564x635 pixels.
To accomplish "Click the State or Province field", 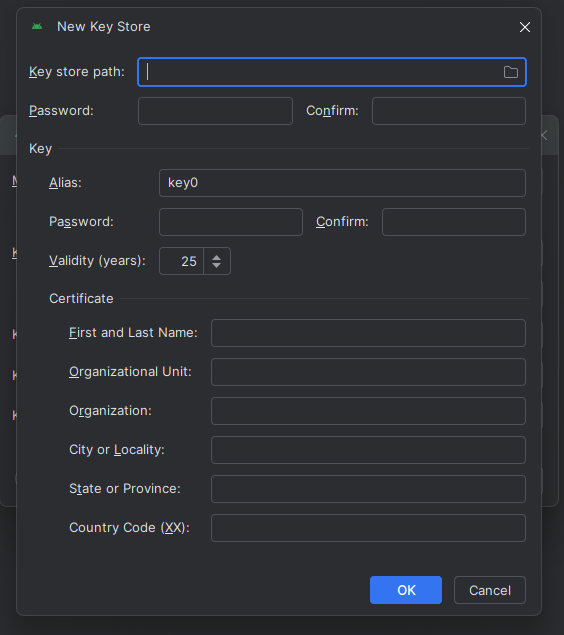I will click(368, 489).
